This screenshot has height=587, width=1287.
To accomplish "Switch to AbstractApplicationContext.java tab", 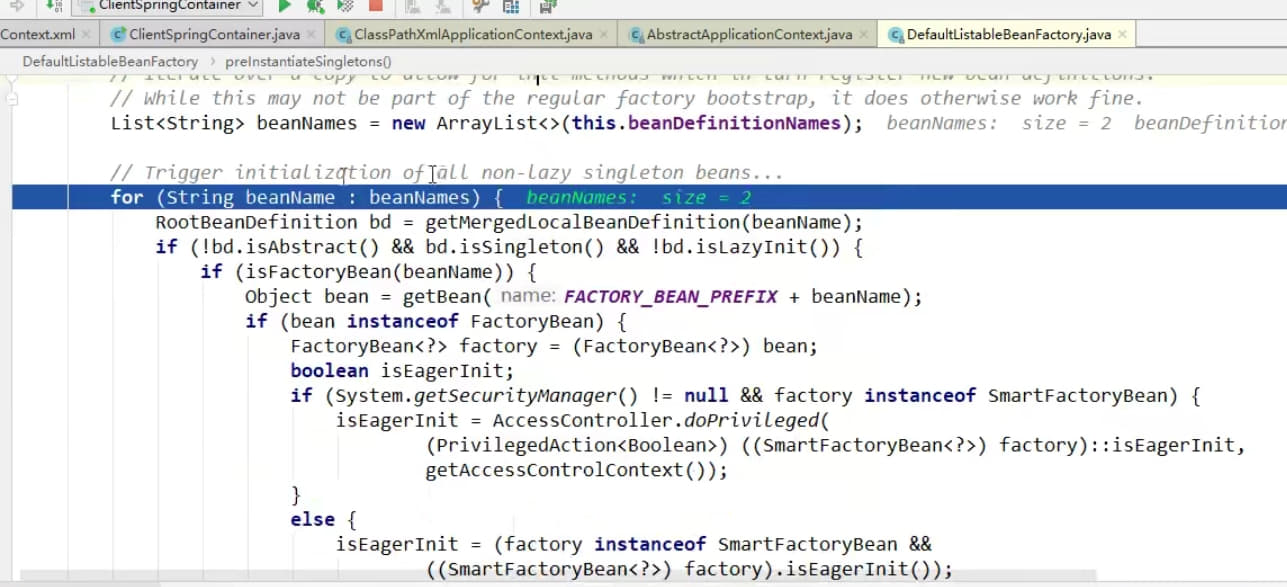I will tap(749, 34).
